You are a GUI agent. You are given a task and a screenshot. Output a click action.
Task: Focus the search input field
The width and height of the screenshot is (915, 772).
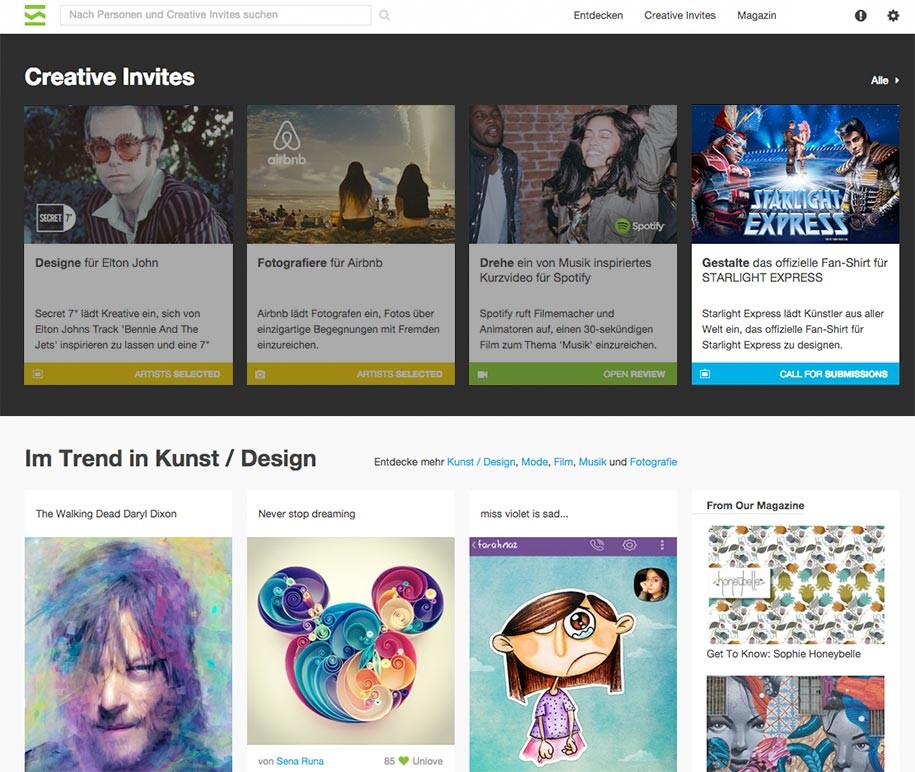(215, 15)
